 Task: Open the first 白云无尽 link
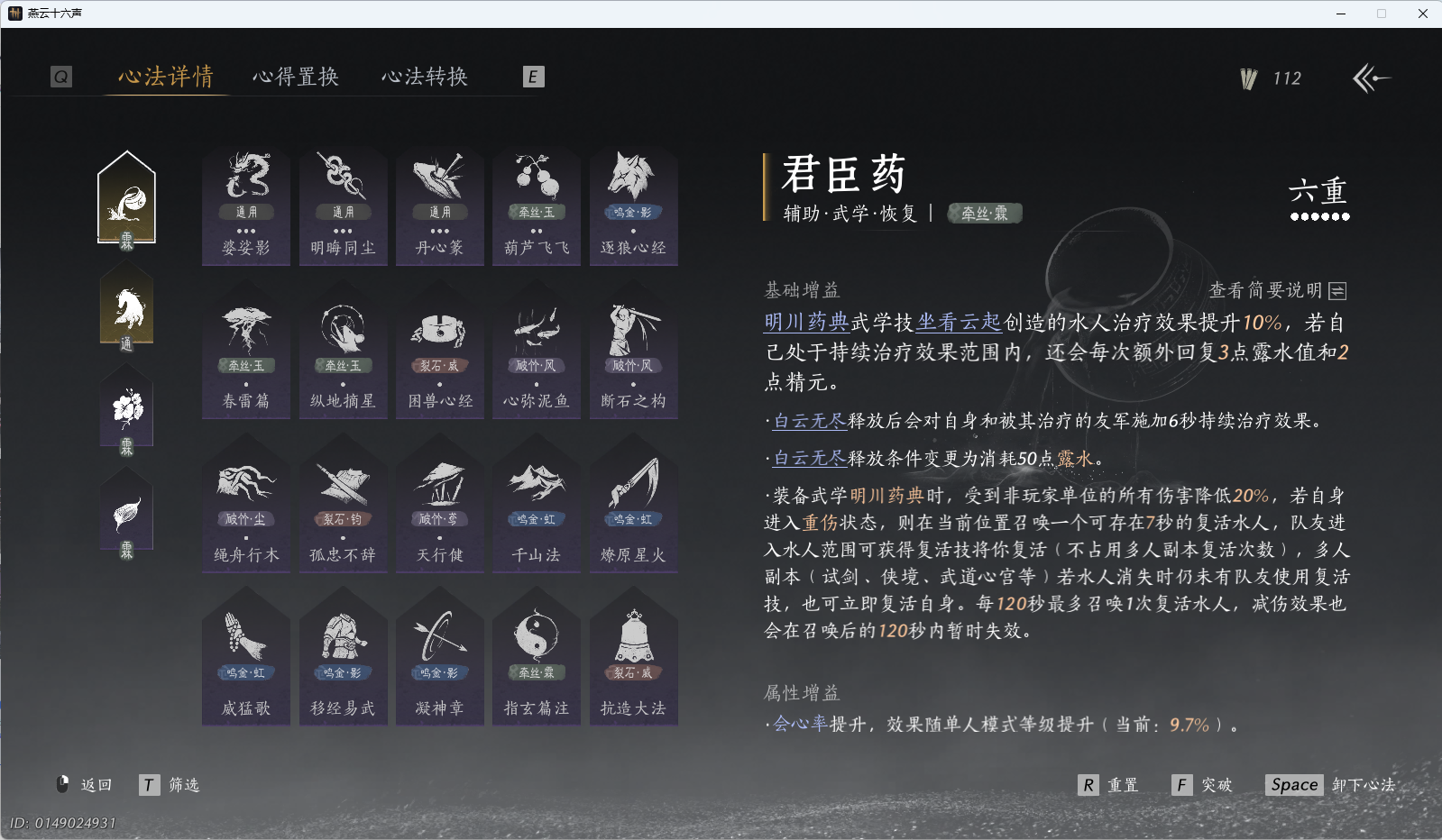coord(810,421)
